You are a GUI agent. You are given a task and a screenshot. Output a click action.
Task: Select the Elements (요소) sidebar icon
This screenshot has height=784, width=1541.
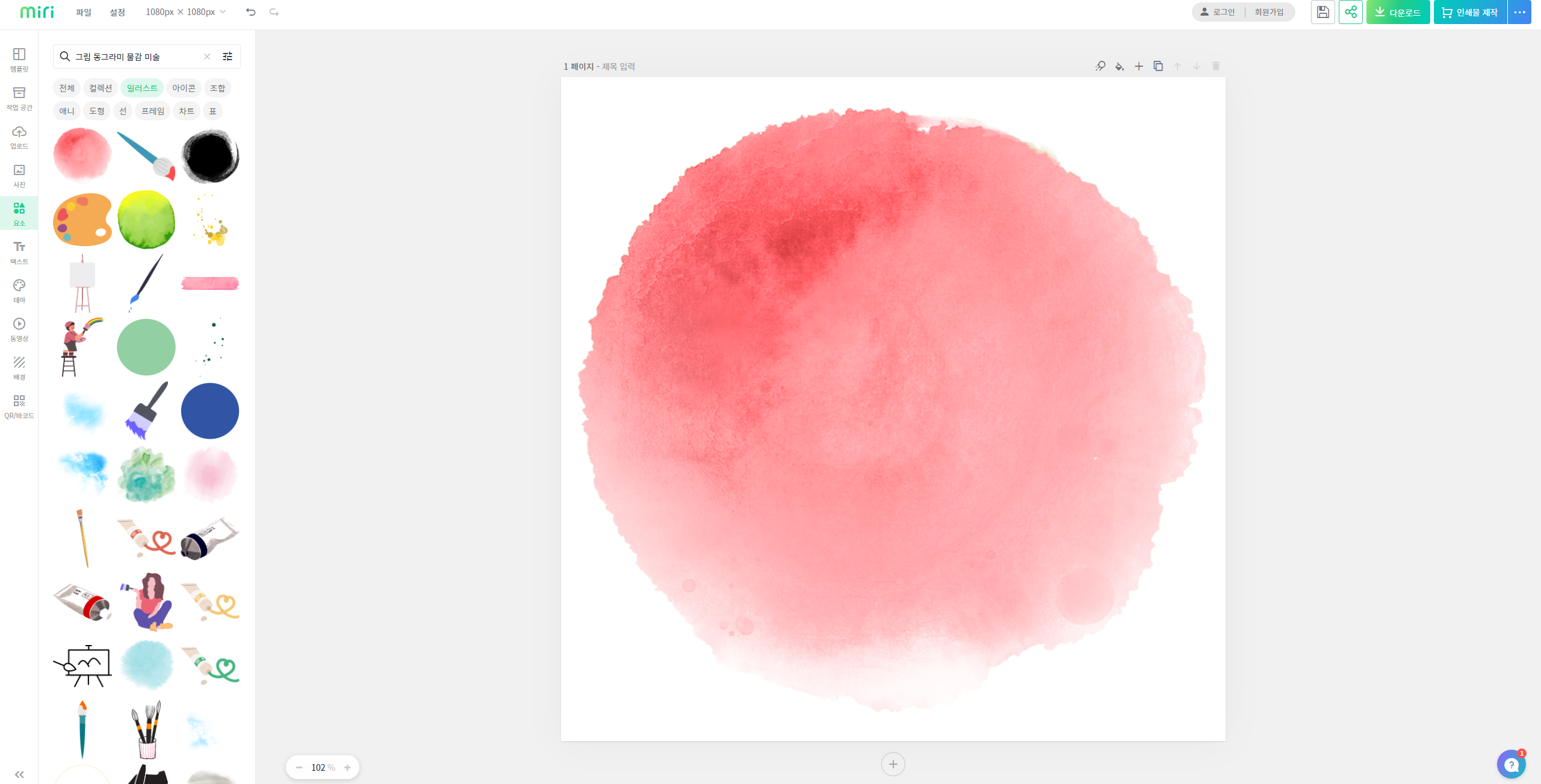(19, 214)
